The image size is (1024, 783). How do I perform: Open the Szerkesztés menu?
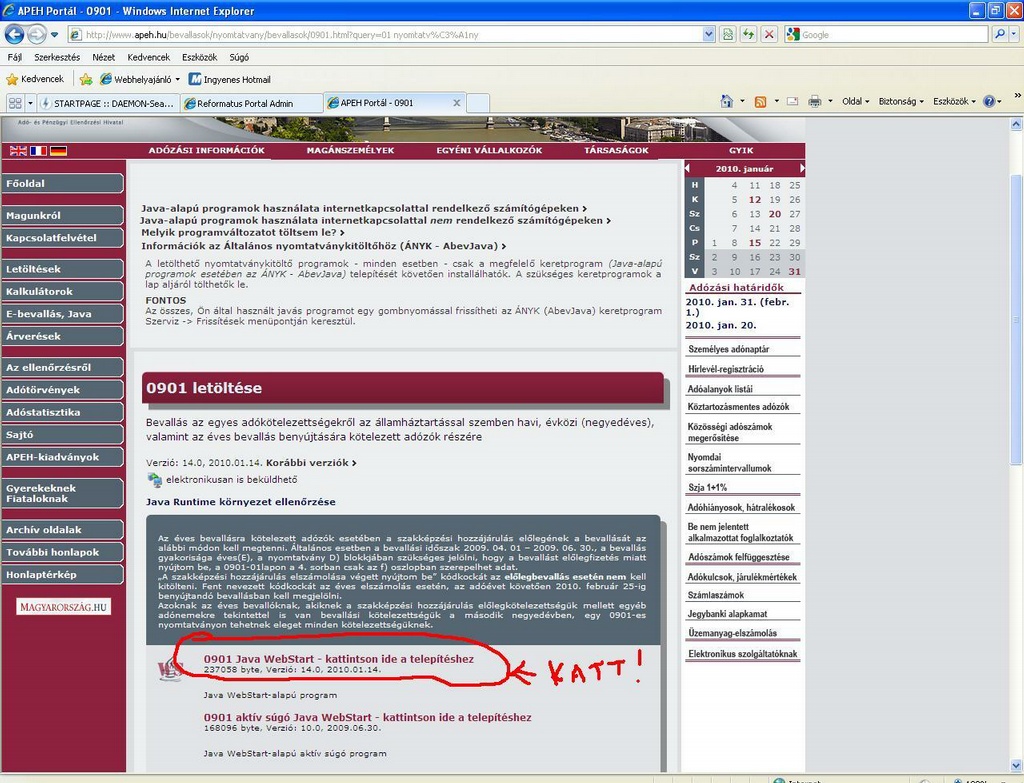coord(57,57)
